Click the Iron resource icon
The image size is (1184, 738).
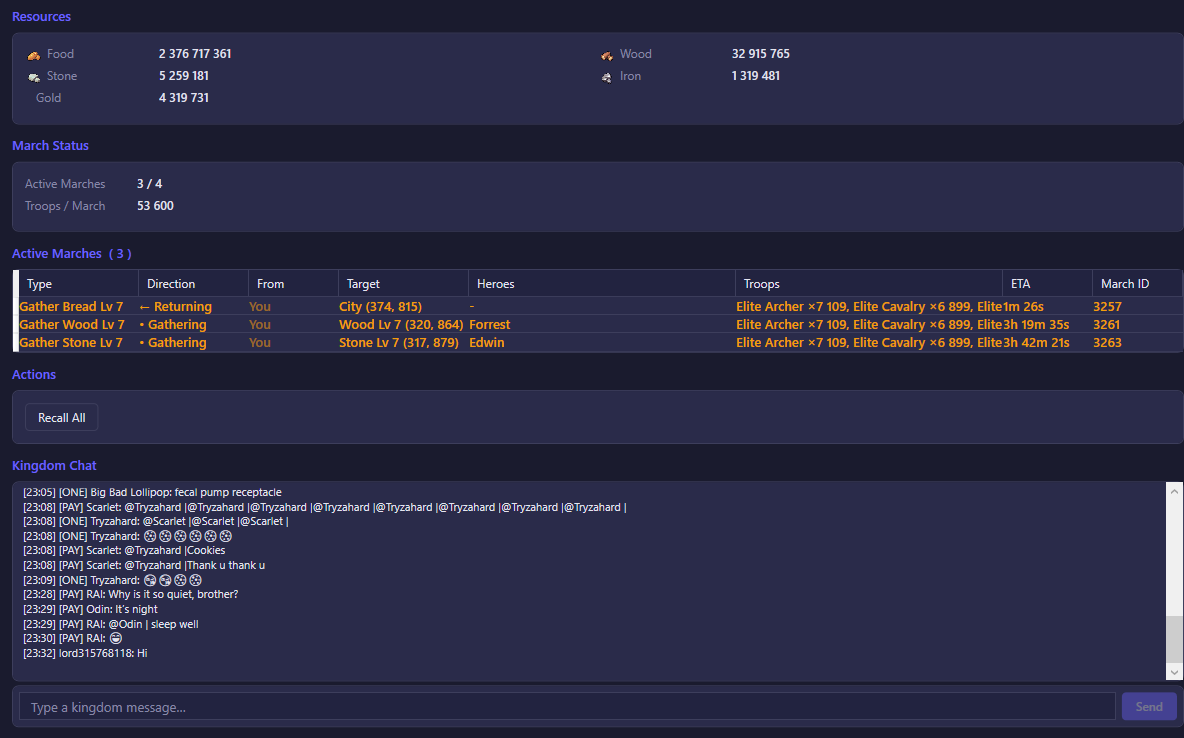coord(607,77)
